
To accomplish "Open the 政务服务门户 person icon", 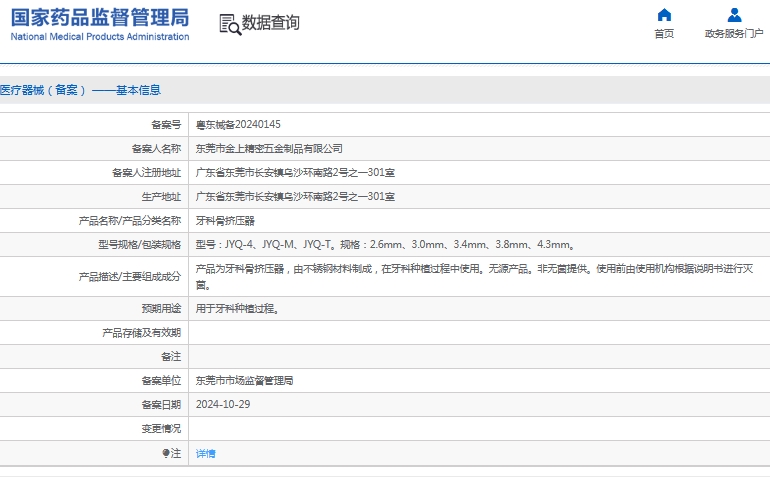I will [x=734, y=15].
